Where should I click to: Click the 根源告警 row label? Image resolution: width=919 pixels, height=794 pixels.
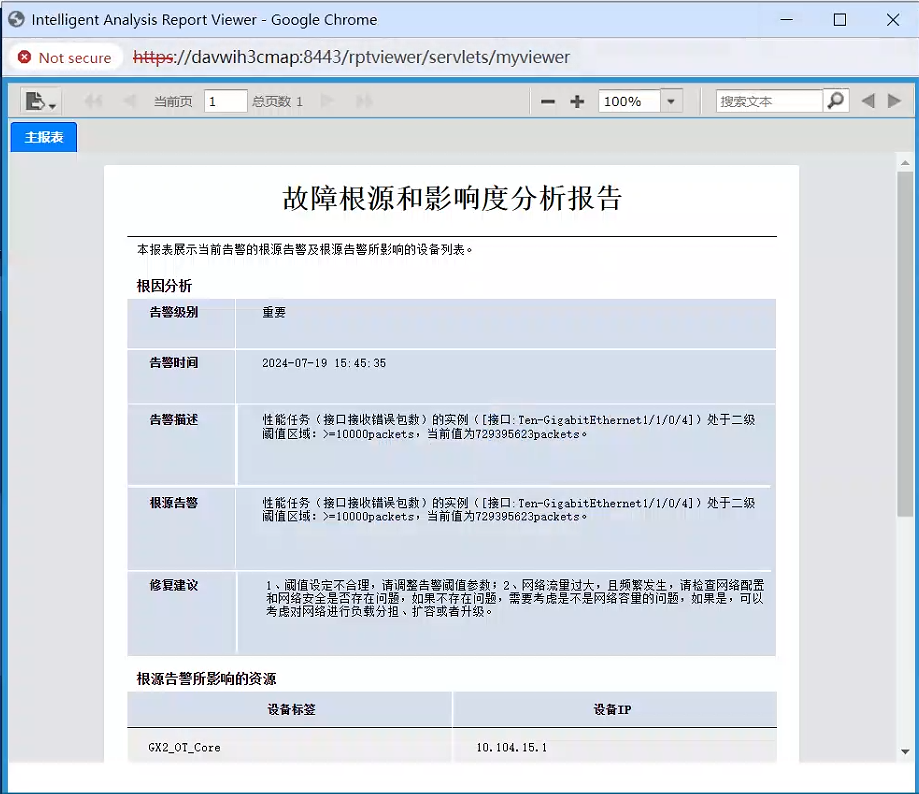pyautogui.click(x=173, y=503)
